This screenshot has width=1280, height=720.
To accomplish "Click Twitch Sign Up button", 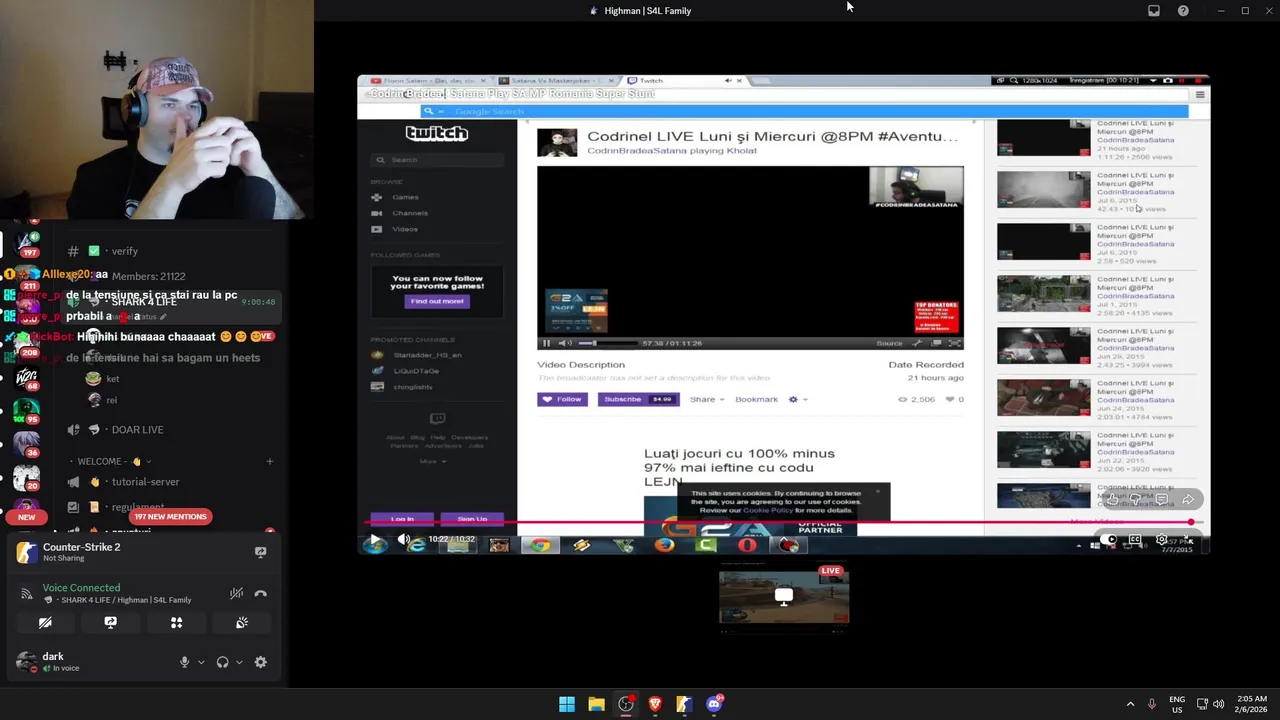I will click(x=472, y=519).
